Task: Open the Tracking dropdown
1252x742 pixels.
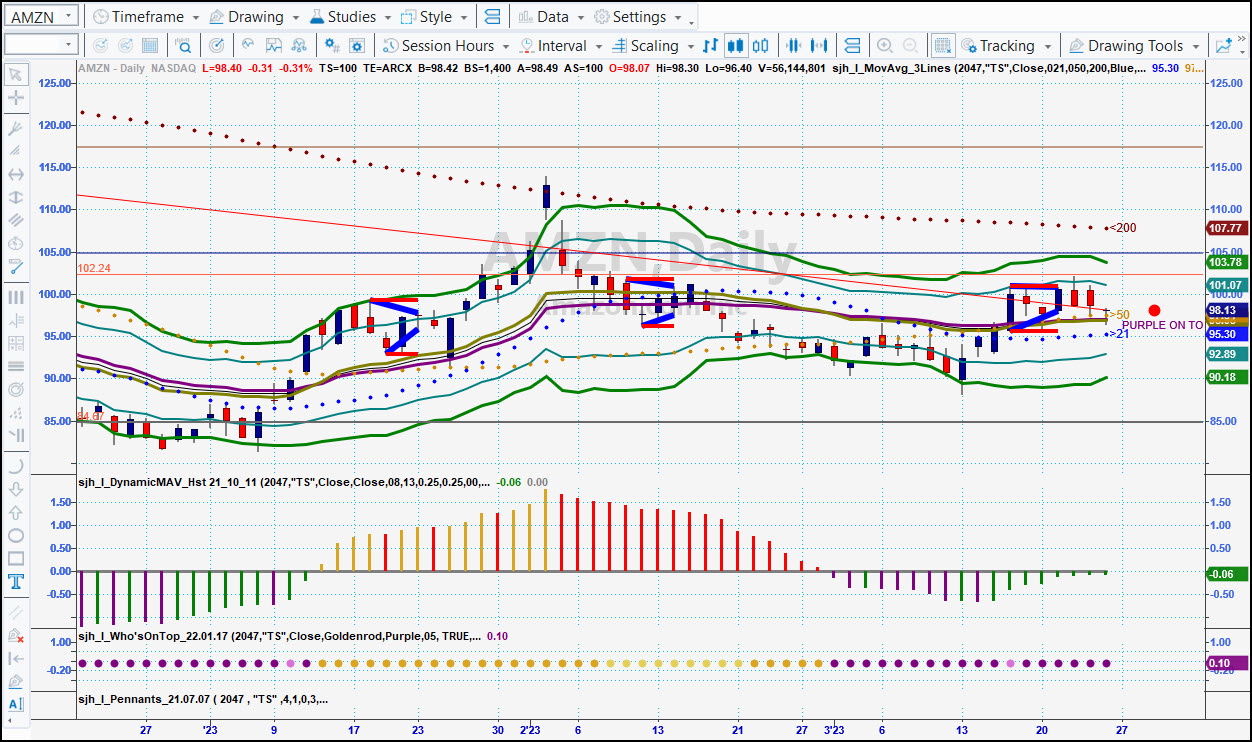Action: click(1006, 46)
